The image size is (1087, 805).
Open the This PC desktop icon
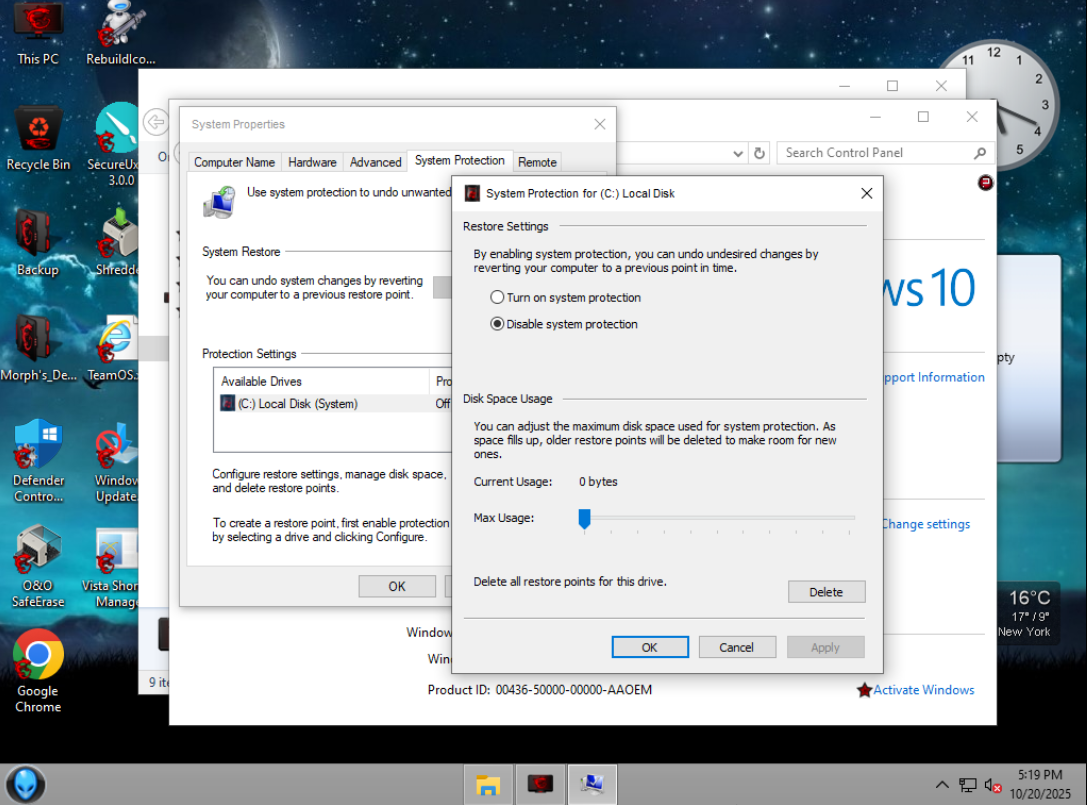click(38, 33)
